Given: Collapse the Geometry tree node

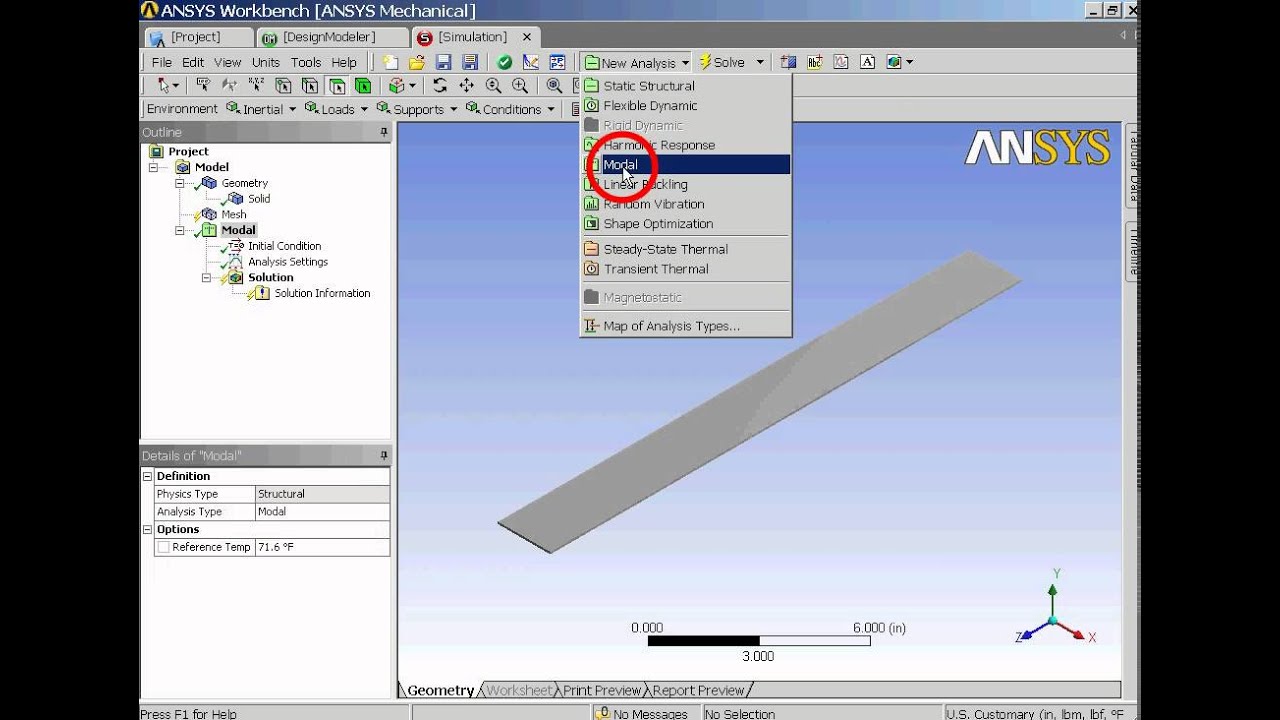Looking at the screenshot, I should click(x=180, y=183).
